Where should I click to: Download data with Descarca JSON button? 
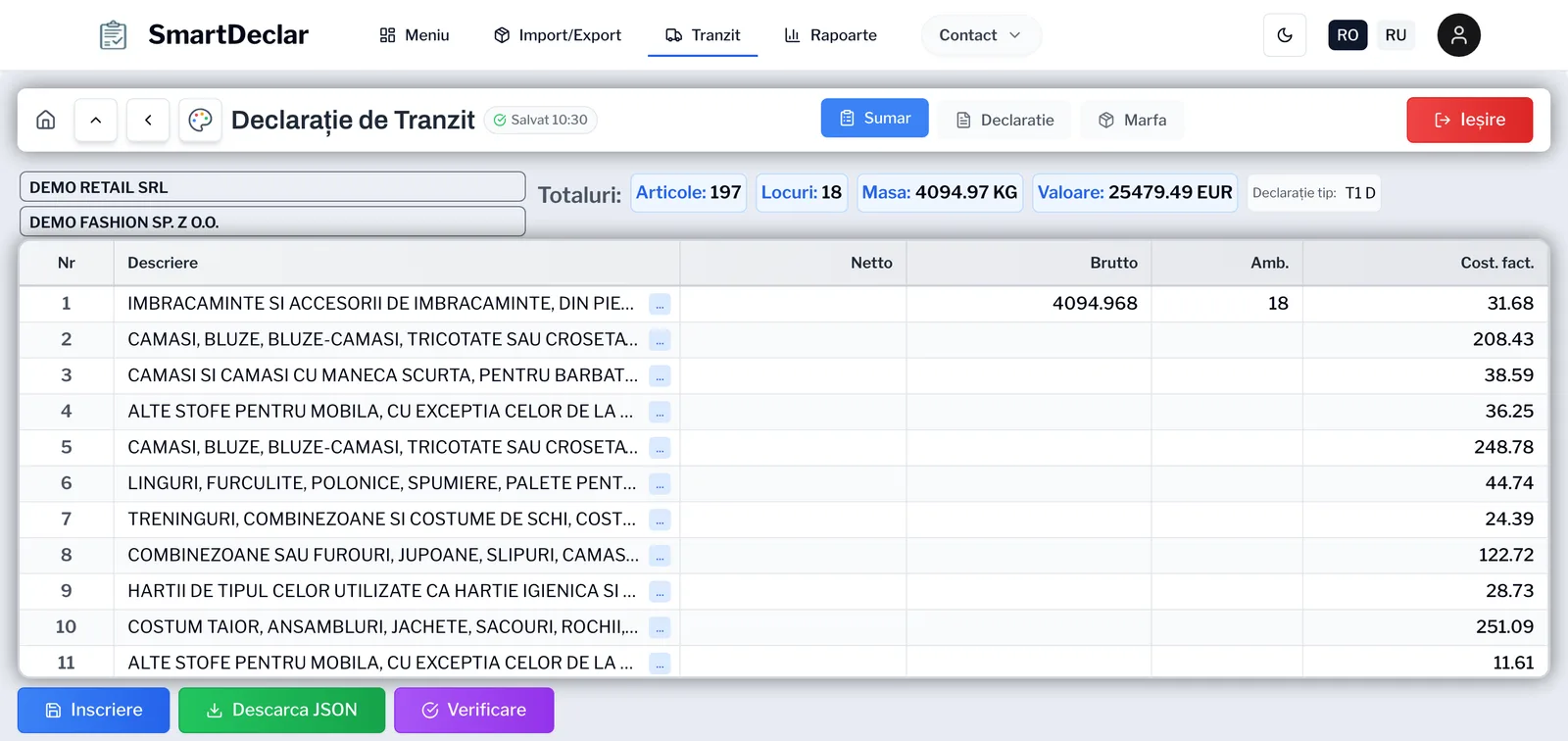(x=282, y=711)
